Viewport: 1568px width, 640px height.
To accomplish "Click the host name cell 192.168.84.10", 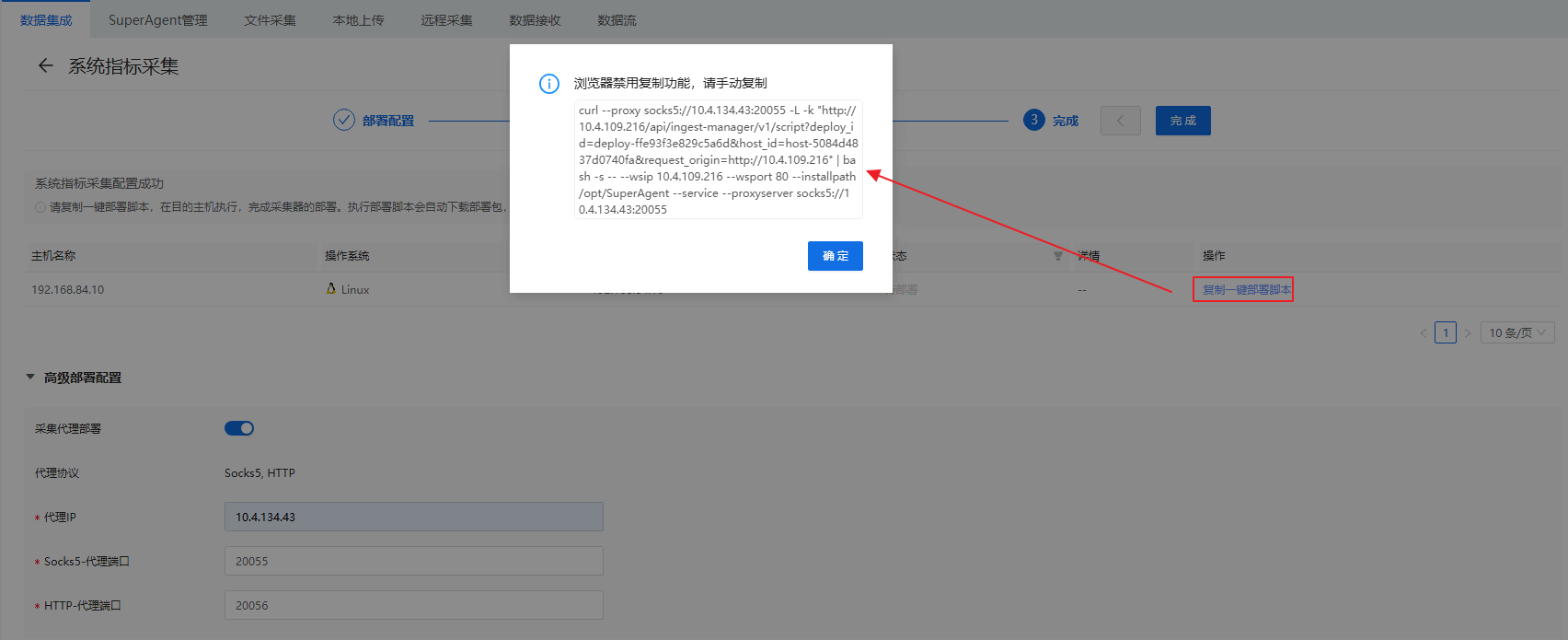I will coord(68,289).
